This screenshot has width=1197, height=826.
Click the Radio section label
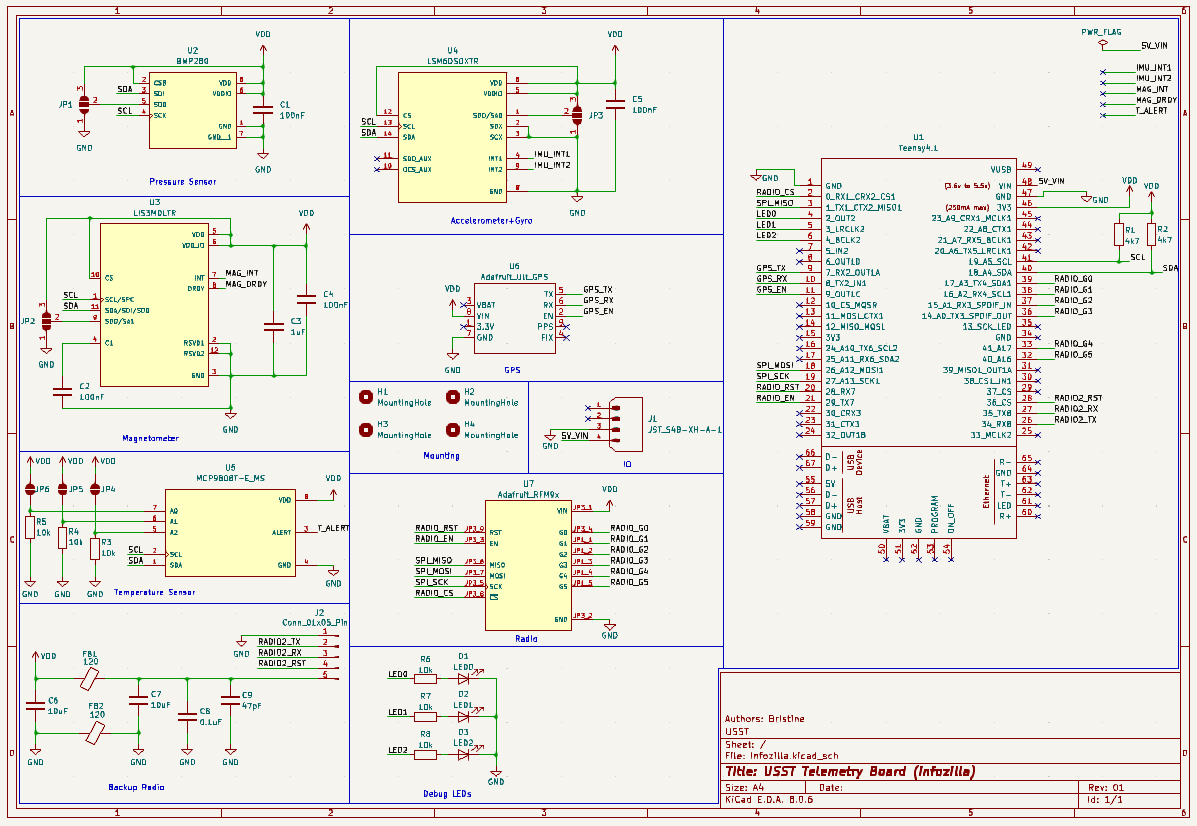pyautogui.click(x=526, y=639)
